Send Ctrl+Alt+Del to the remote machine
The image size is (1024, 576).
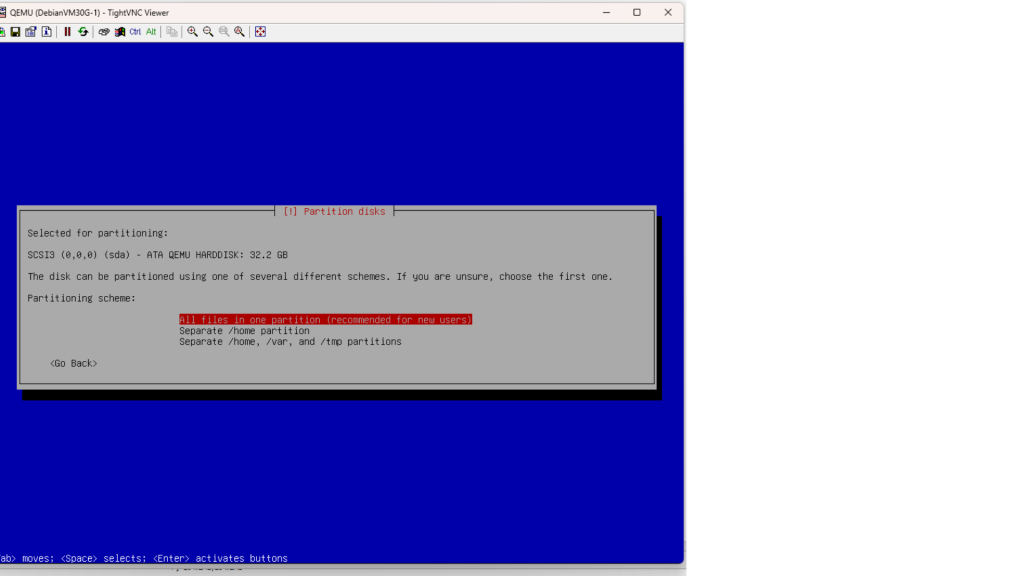[104, 32]
